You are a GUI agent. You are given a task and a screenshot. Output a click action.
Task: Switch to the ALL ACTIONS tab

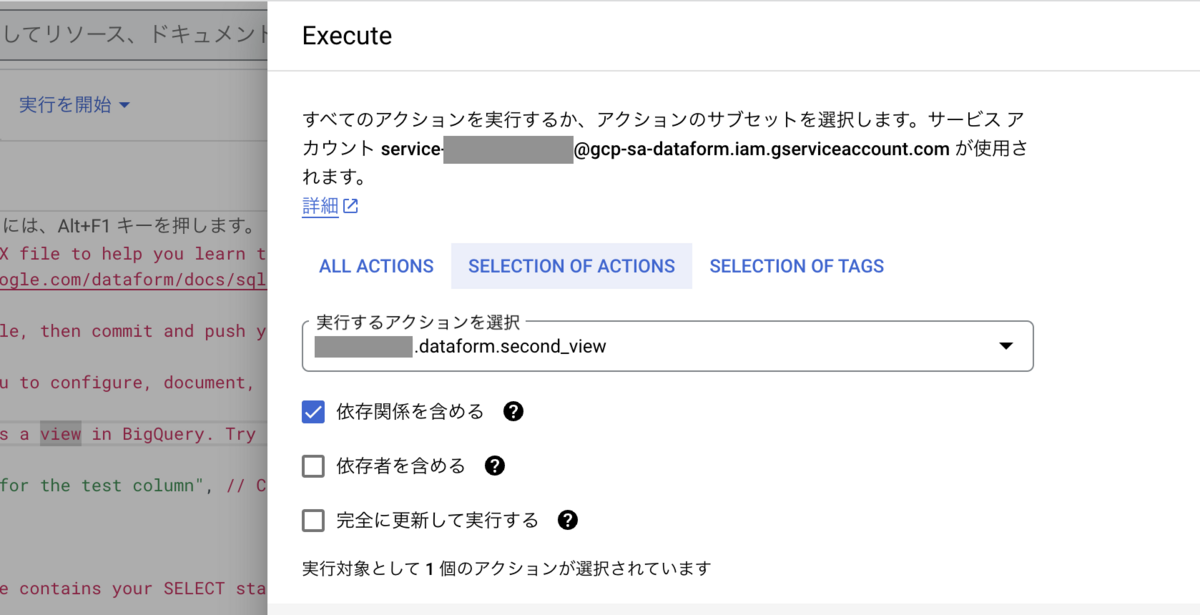[376, 267]
